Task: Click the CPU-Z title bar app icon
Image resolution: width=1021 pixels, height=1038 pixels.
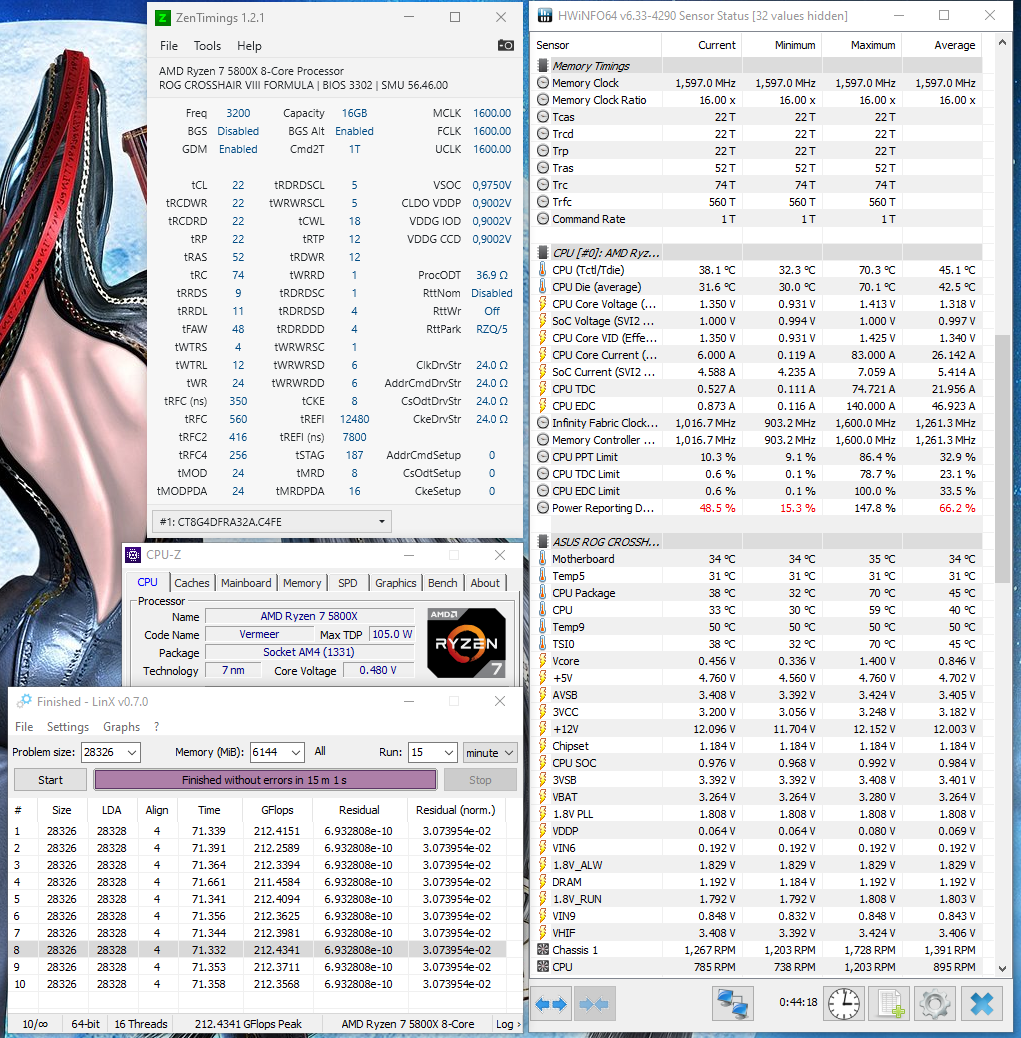Action: (x=133, y=555)
